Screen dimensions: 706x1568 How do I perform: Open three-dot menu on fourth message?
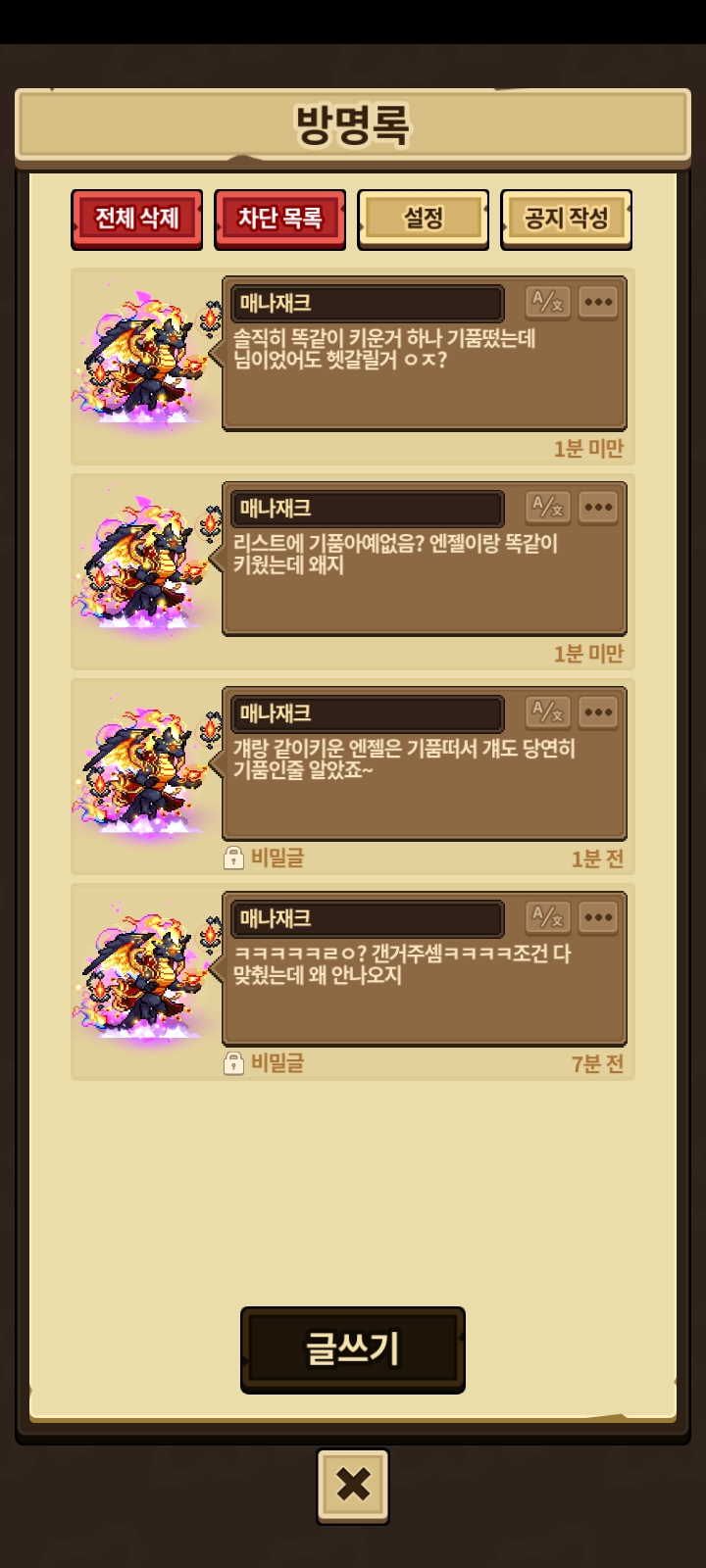tap(598, 917)
